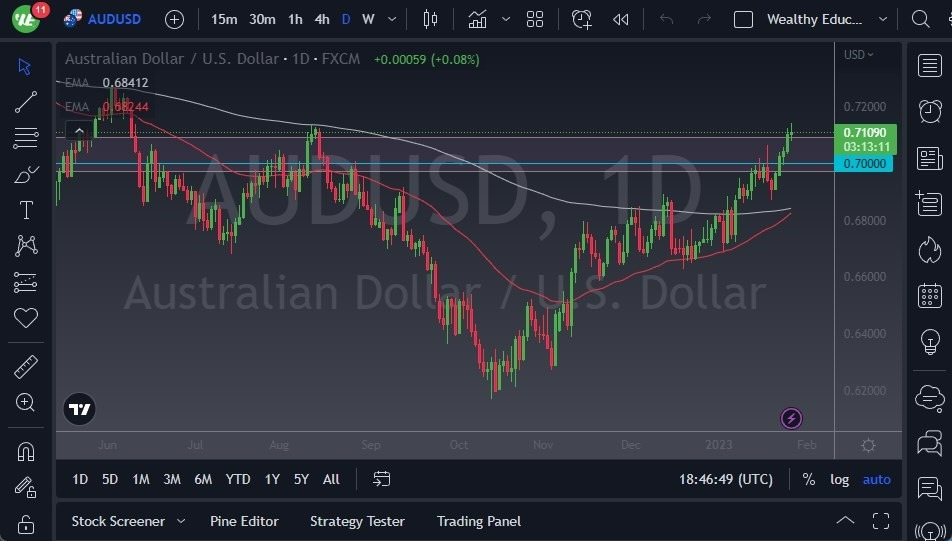
Task: Open the indicators menu
Action: coord(477,19)
